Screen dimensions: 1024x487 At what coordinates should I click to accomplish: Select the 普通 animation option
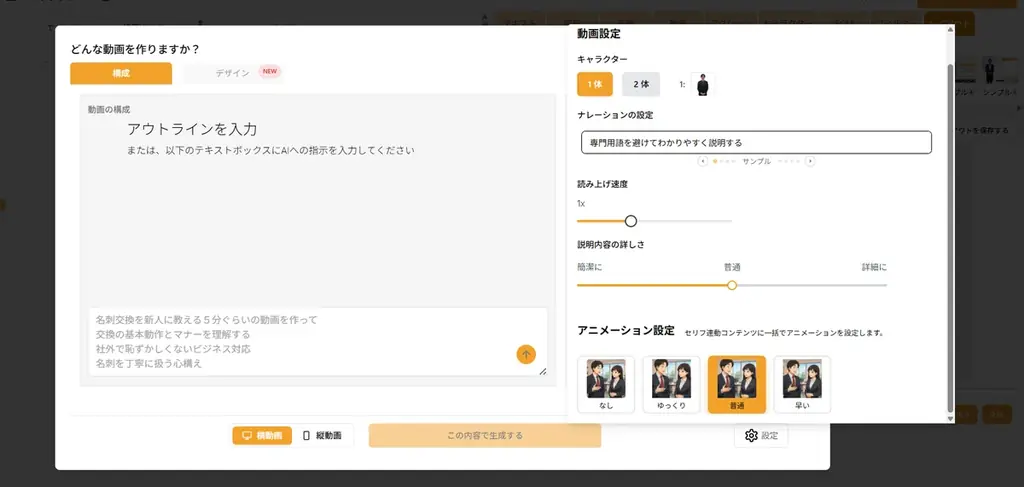click(x=737, y=384)
